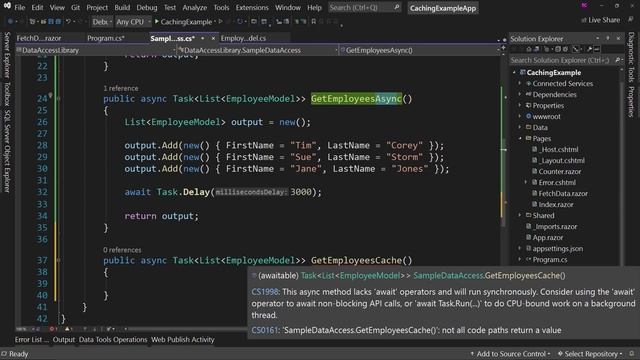
Task: Click the Undo toolbar icon
Action: pos(68,21)
